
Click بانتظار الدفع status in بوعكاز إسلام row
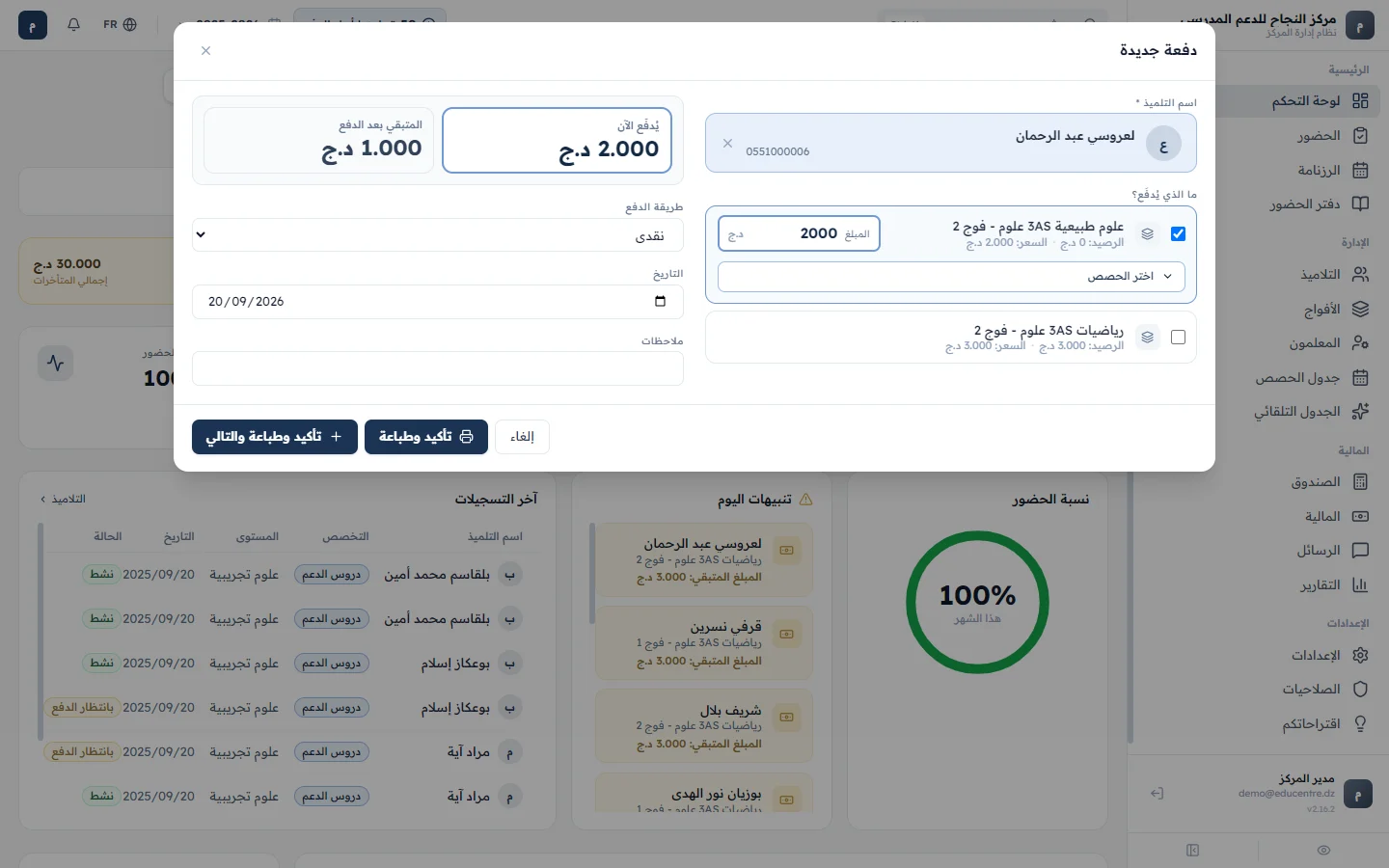82,708
